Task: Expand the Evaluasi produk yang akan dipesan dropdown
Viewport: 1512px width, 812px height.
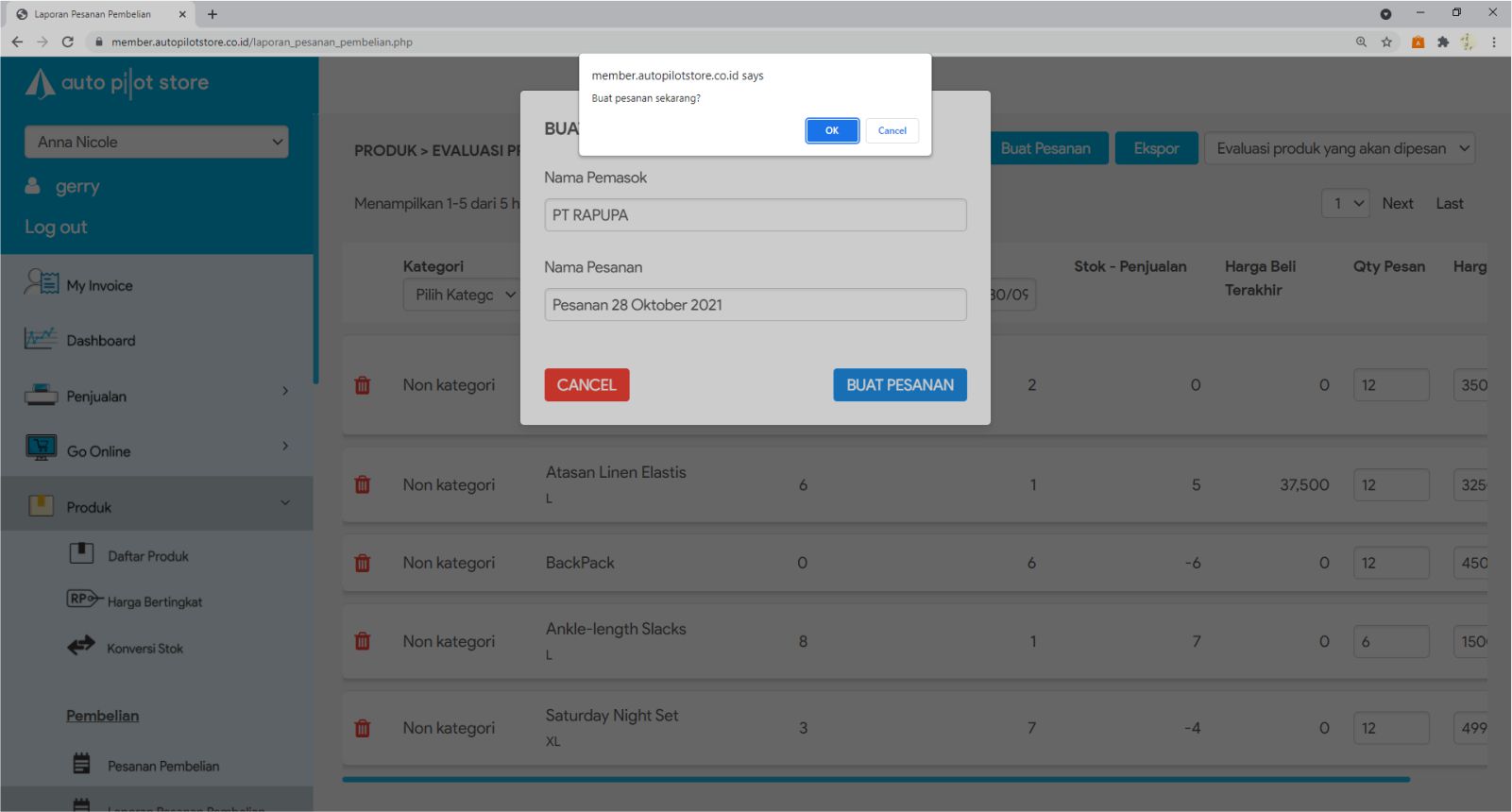Action: pos(1339,148)
